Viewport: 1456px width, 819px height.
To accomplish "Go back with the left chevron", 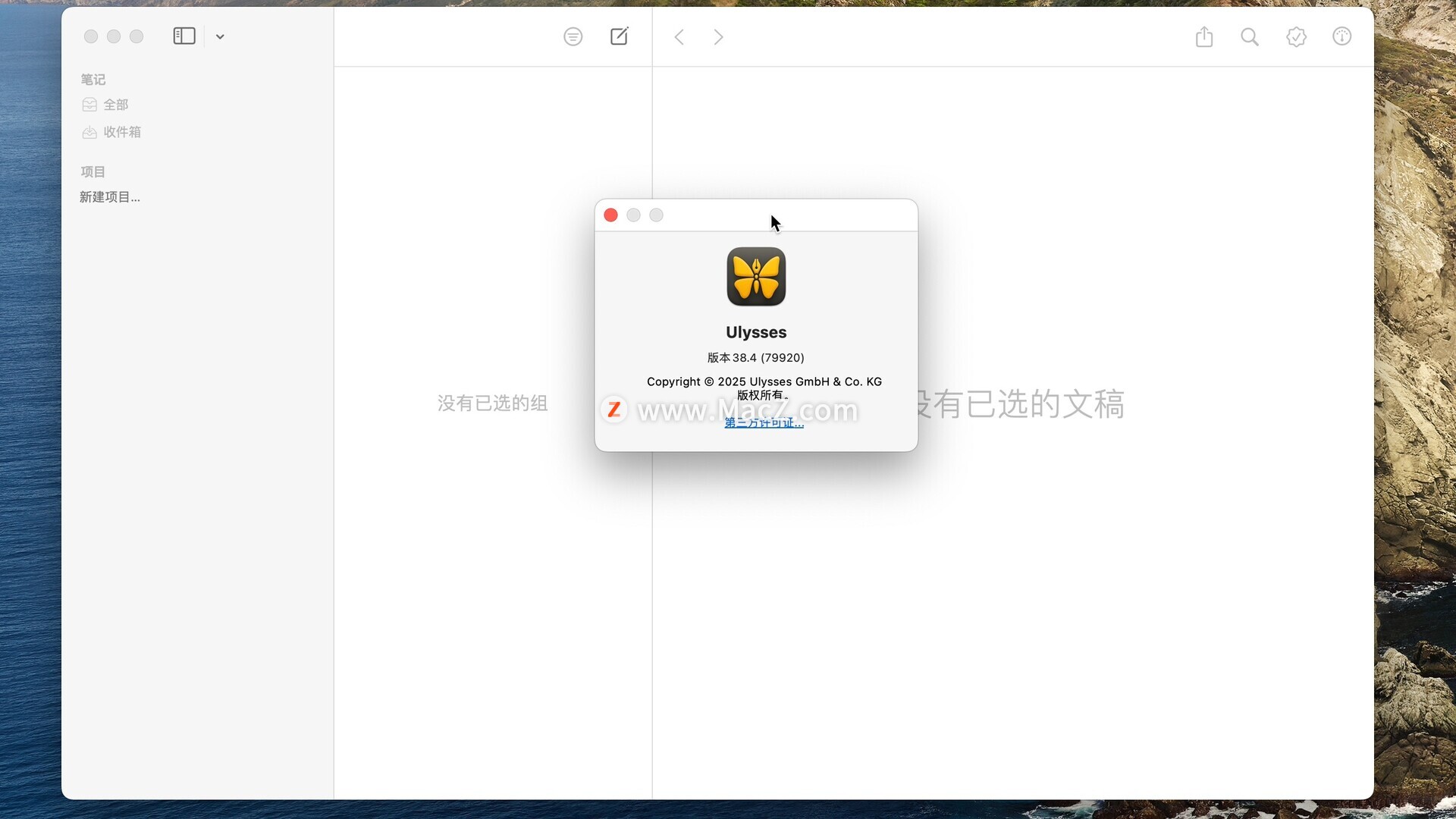I will coord(679,36).
